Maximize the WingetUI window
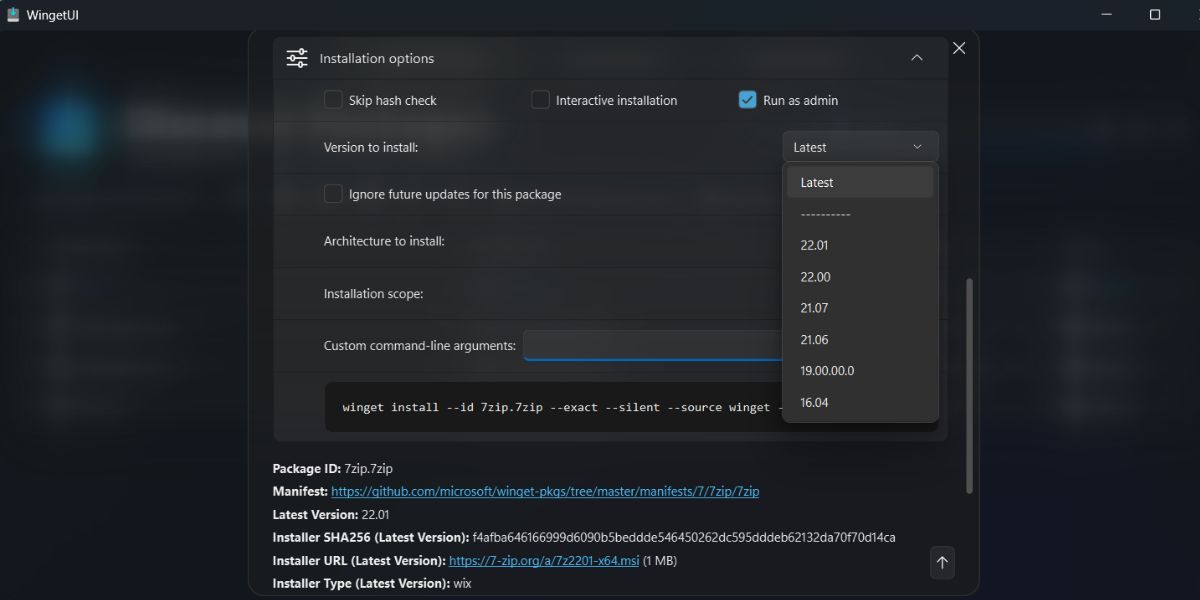 (1154, 15)
